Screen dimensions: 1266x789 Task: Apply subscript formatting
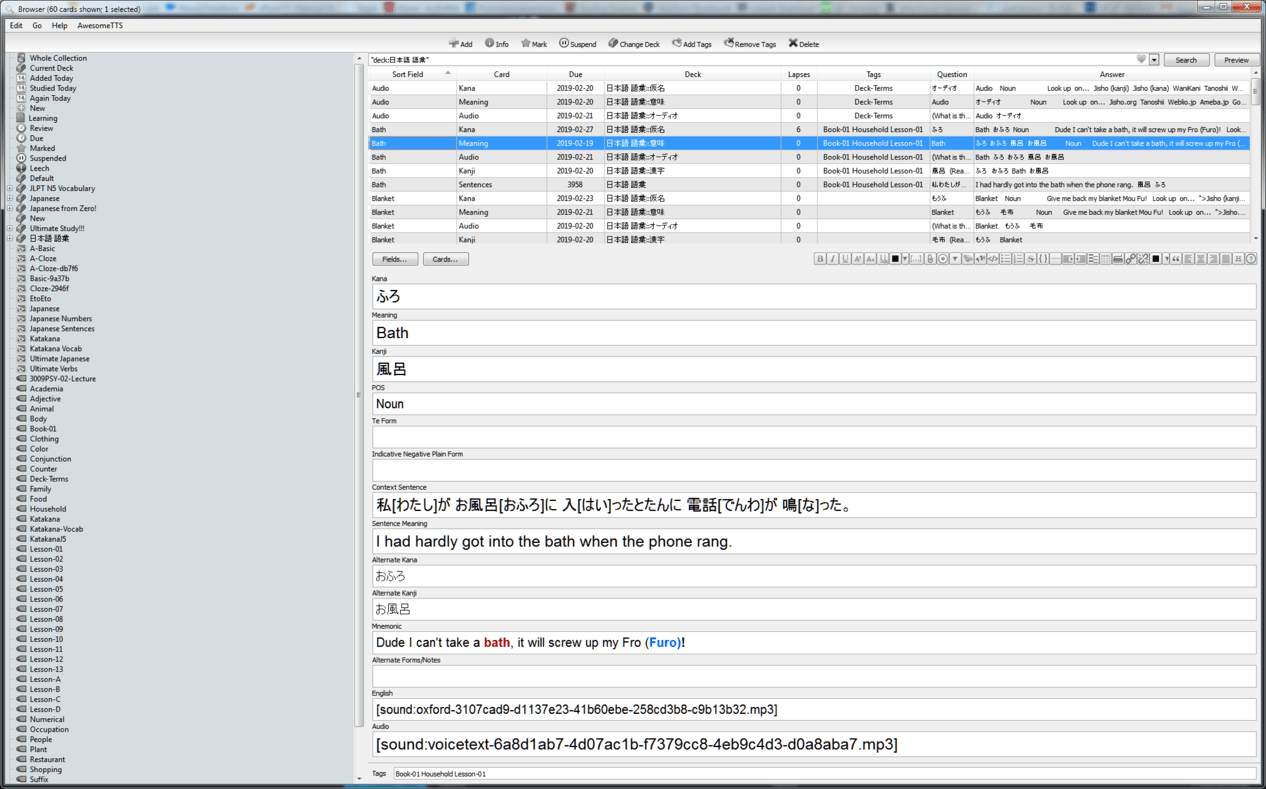tap(870, 259)
